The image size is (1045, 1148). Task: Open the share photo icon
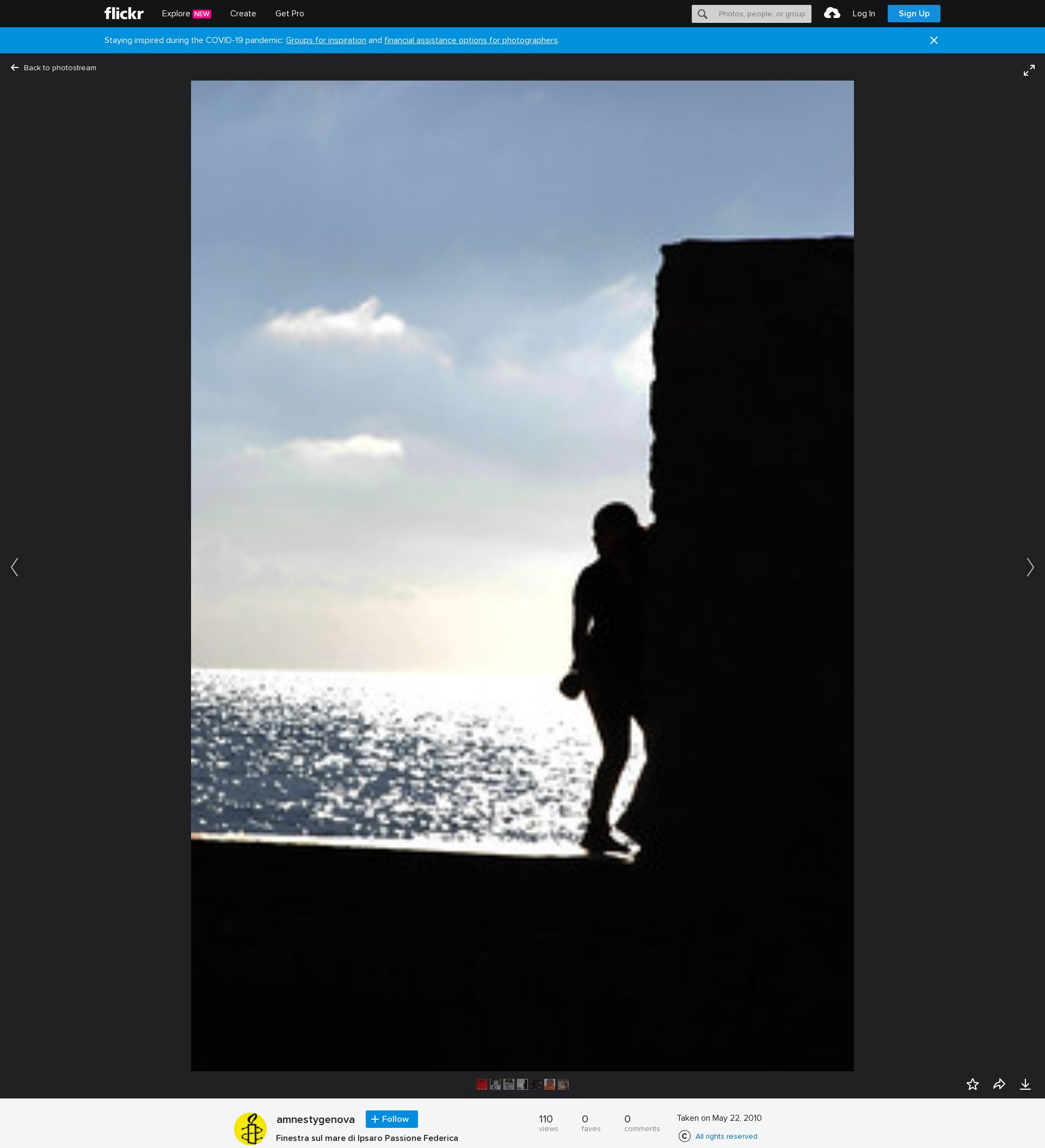pos(999,1084)
